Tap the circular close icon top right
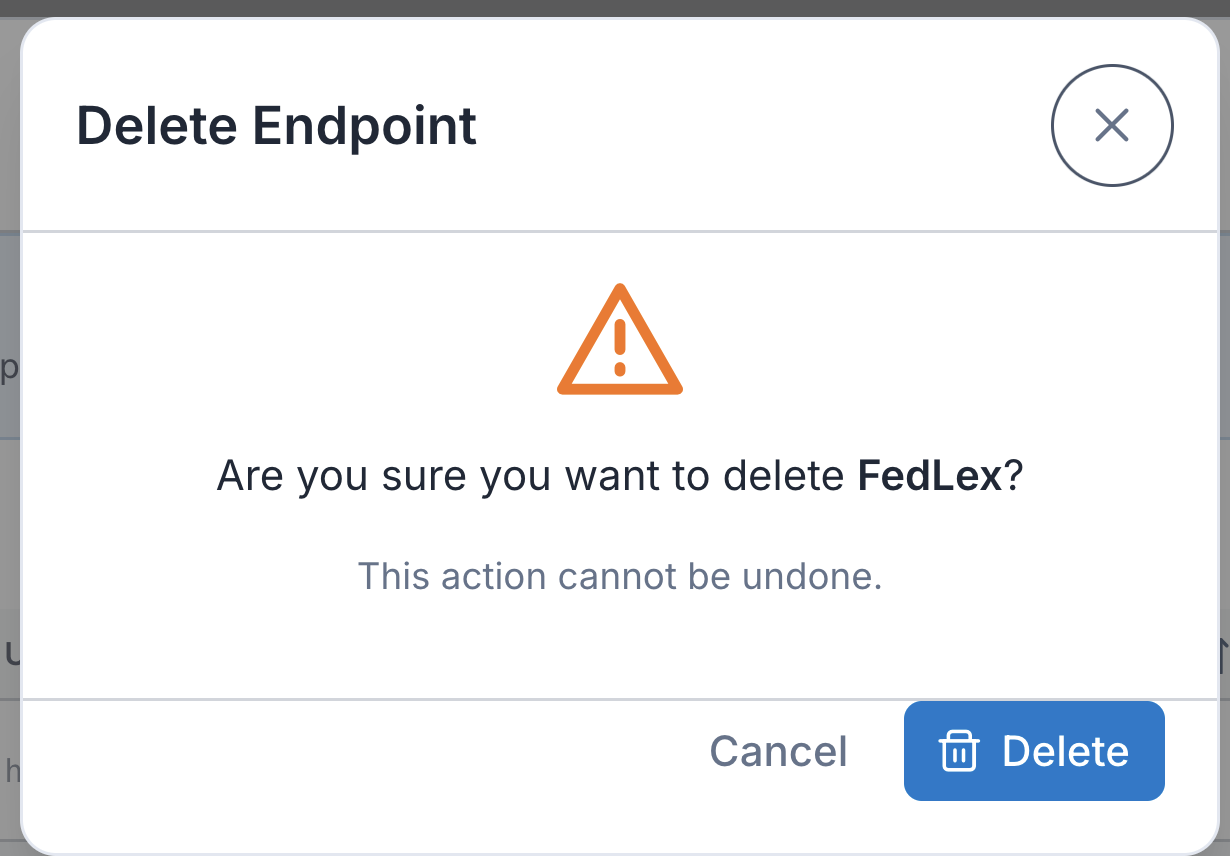The width and height of the screenshot is (1230, 856). click(x=1112, y=125)
